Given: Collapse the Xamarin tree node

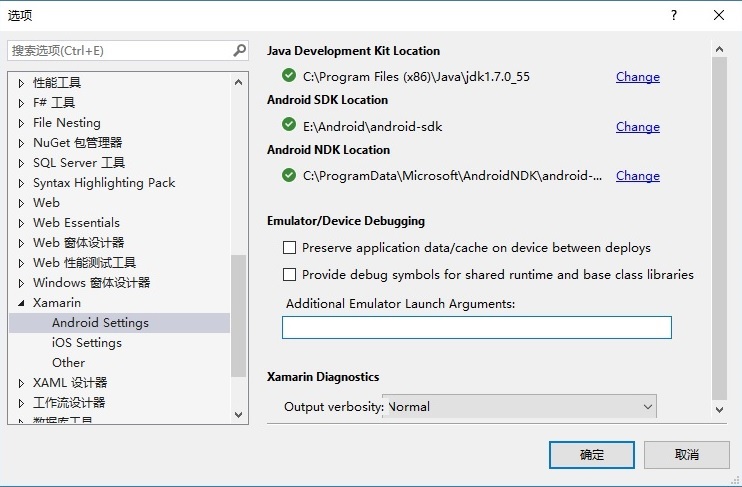Looking at the screenshot, I should pyautogui.click(x=22, y=303).
